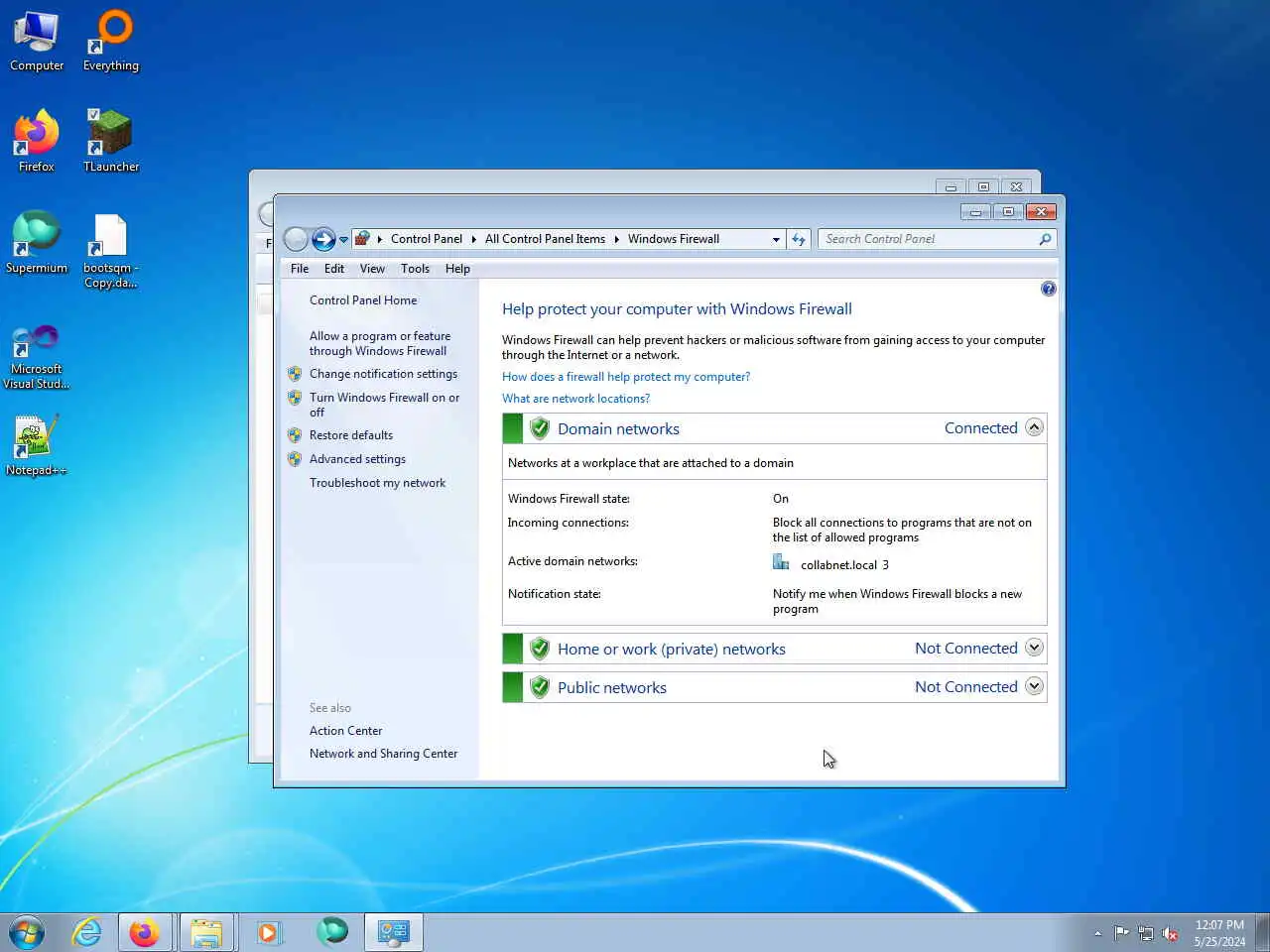This screenshot has height=952, width=1270.
Task: Open Allow a program or feature link
Action: [x=380, y=343]
